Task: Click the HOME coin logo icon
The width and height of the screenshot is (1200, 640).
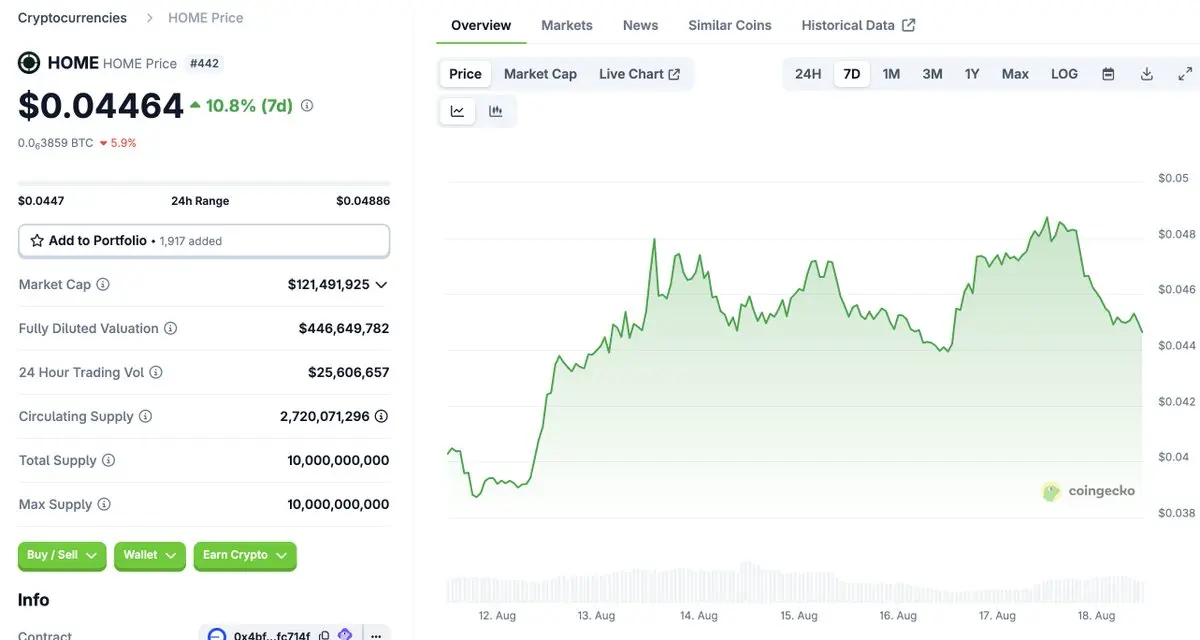Action: (x=29, y=63)
